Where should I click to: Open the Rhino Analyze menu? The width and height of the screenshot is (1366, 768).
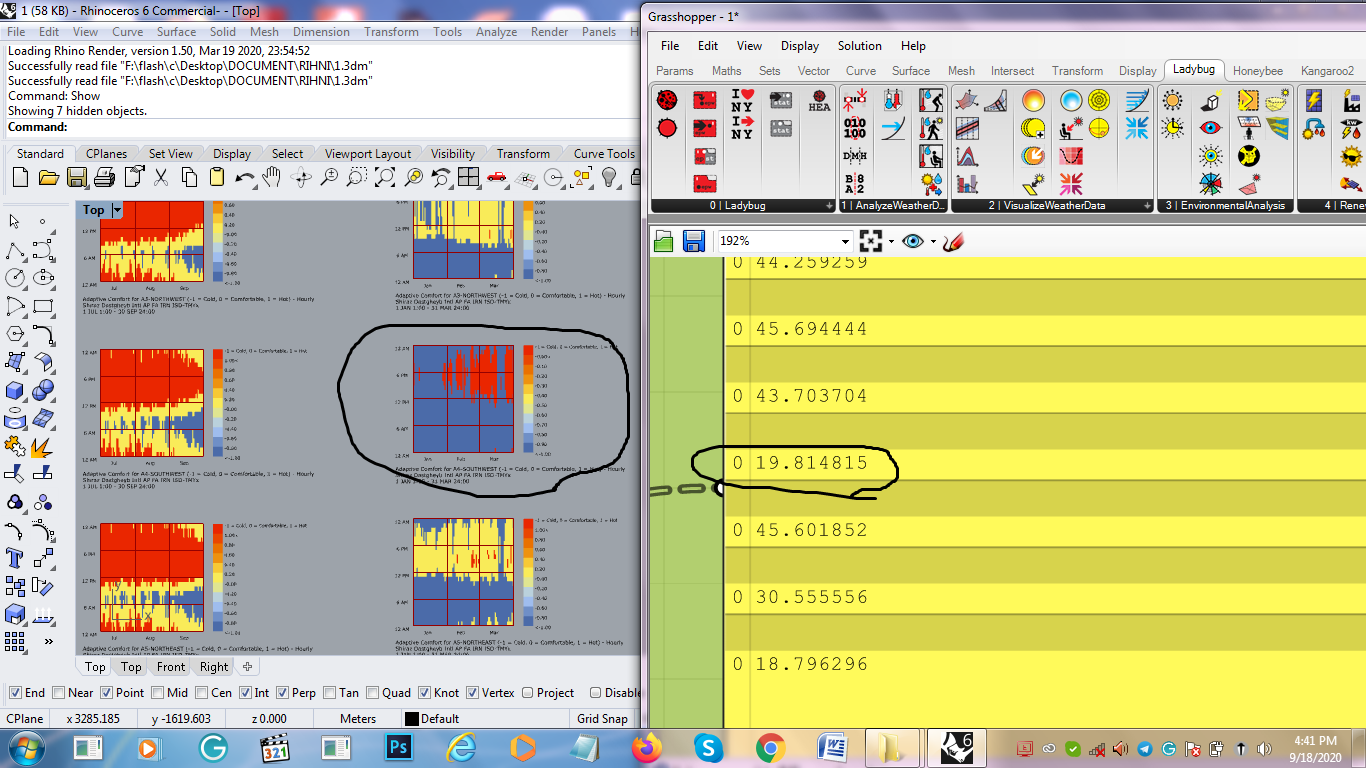[x=496, y=31]
